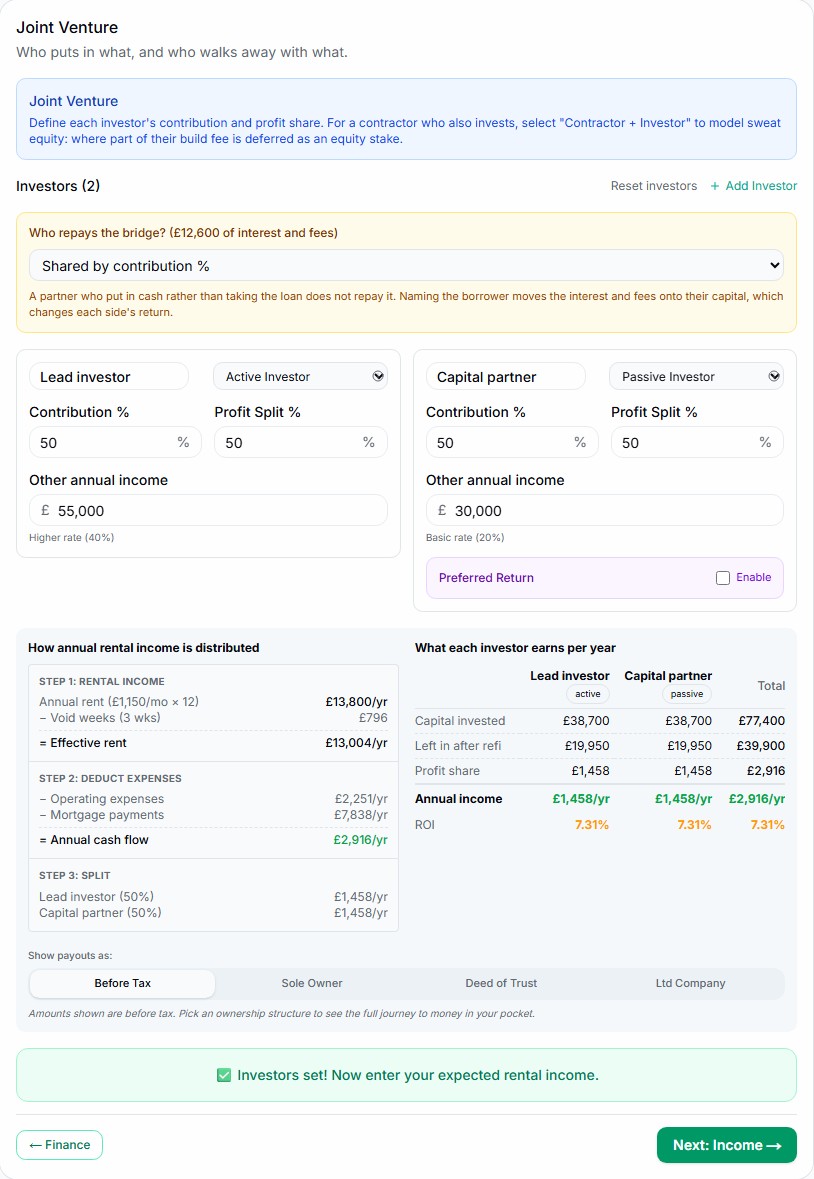Click the £2,251/yr operating expenses value
This screenshot has height=1179, width=814.
(361, 799)
